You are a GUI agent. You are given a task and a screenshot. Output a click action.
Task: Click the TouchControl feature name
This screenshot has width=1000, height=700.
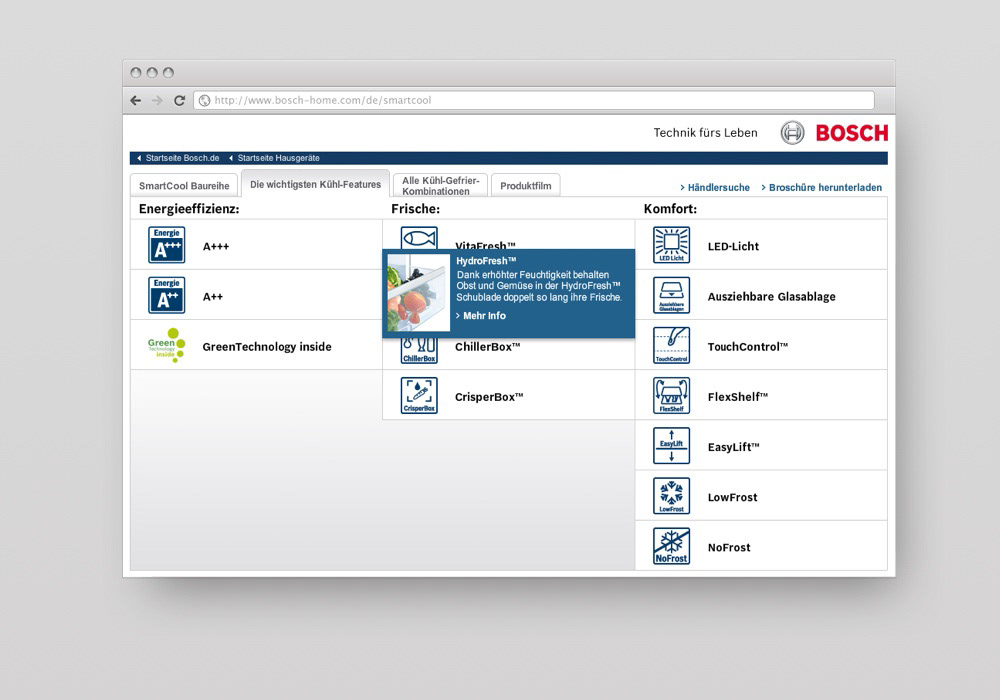point(747,347)
